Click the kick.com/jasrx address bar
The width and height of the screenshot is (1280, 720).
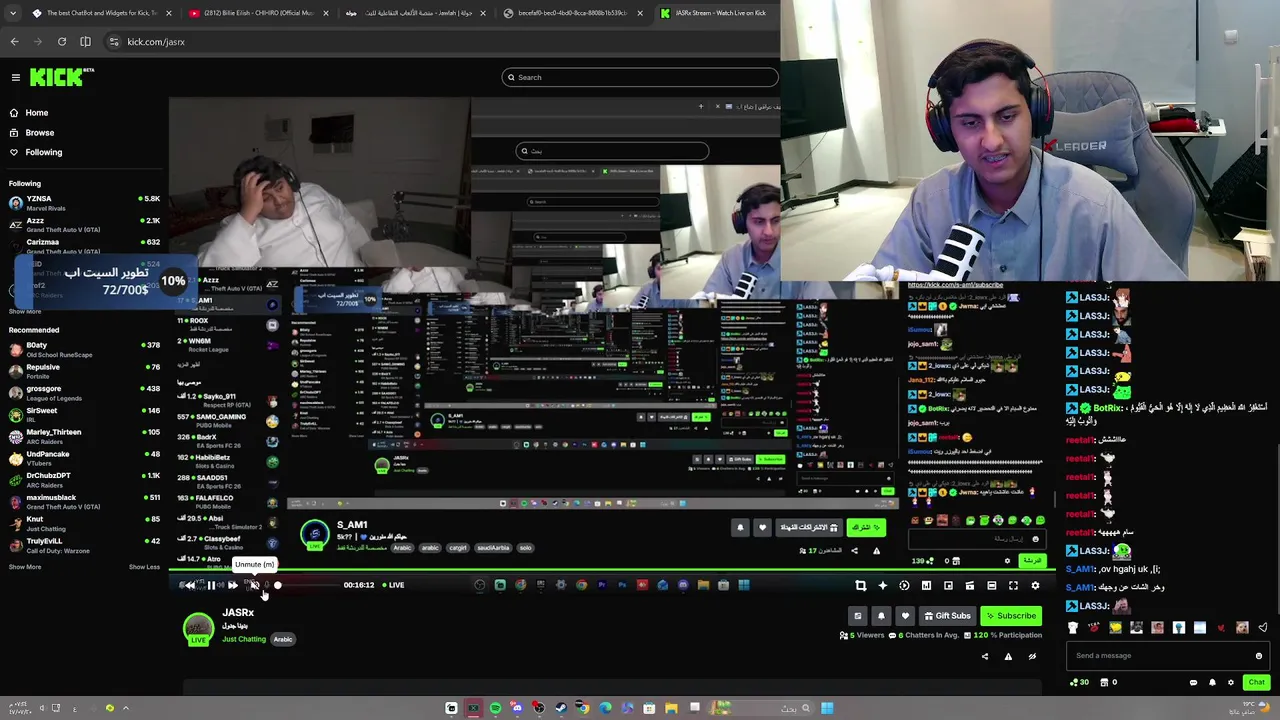(440, 42)
